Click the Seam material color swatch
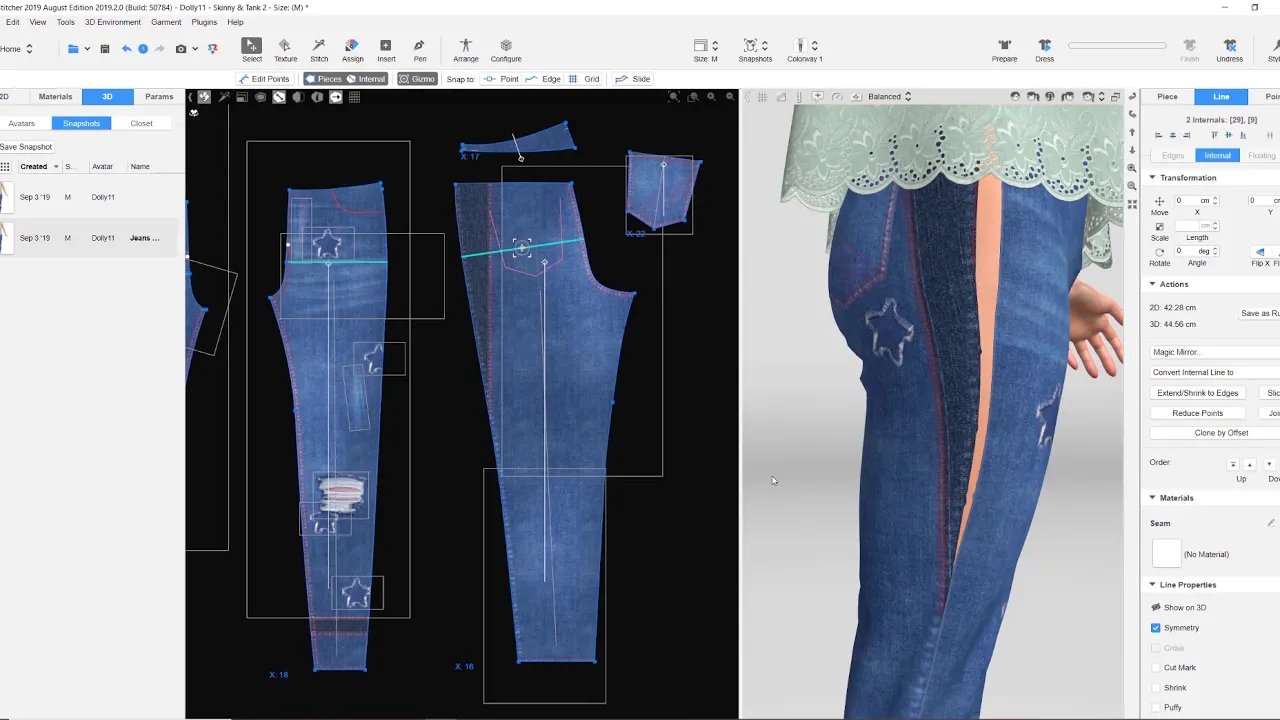This screenshot has height=720, width=1280. click(x=1166, y=554)
